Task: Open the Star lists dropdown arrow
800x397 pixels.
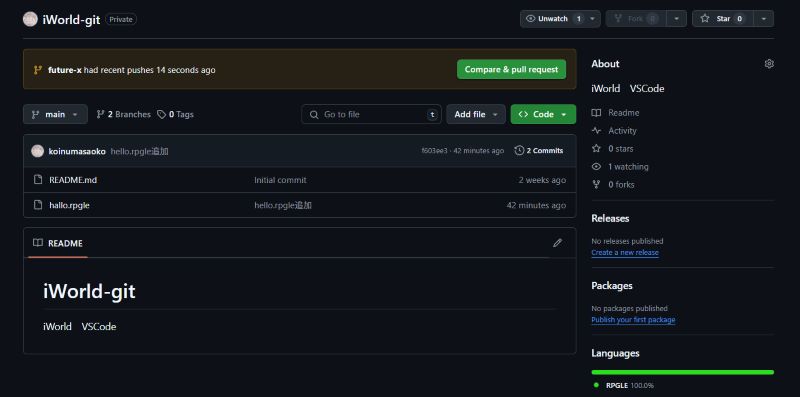Action: pyautogui.click(x=764, y=19)
